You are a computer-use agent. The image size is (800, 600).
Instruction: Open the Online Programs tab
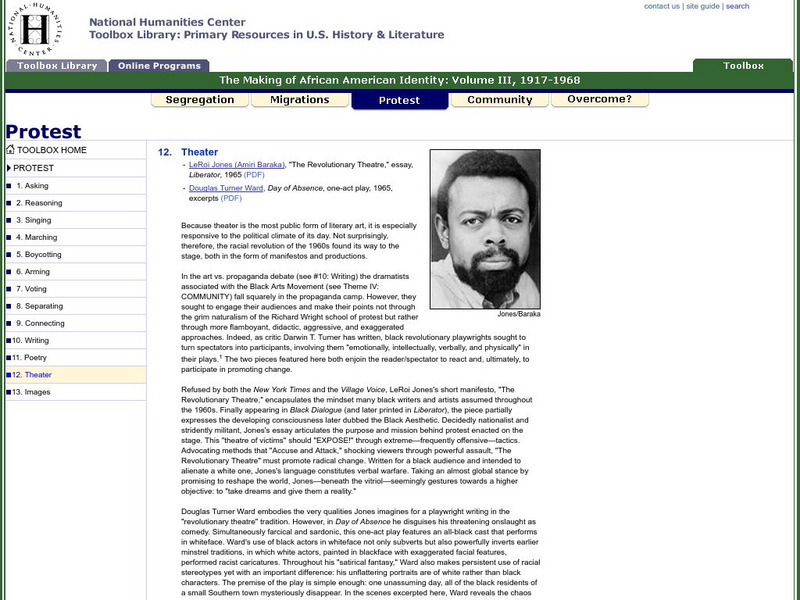(x=159, y=66)
